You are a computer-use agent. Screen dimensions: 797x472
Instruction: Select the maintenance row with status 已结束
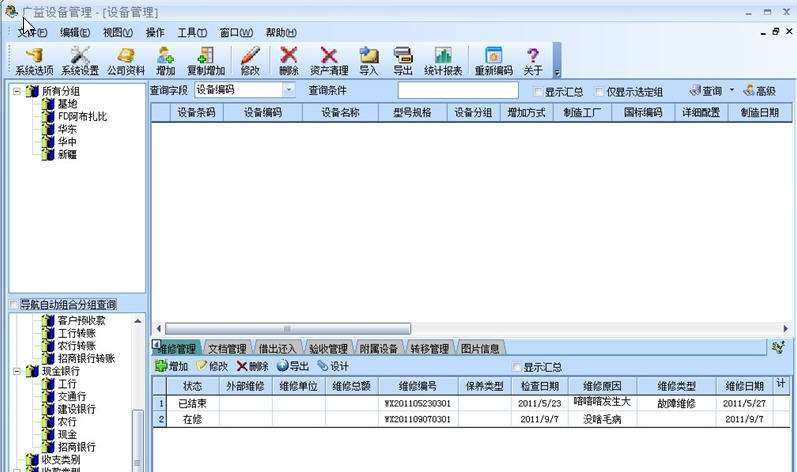pyautogui.click(x=471, y=403)
